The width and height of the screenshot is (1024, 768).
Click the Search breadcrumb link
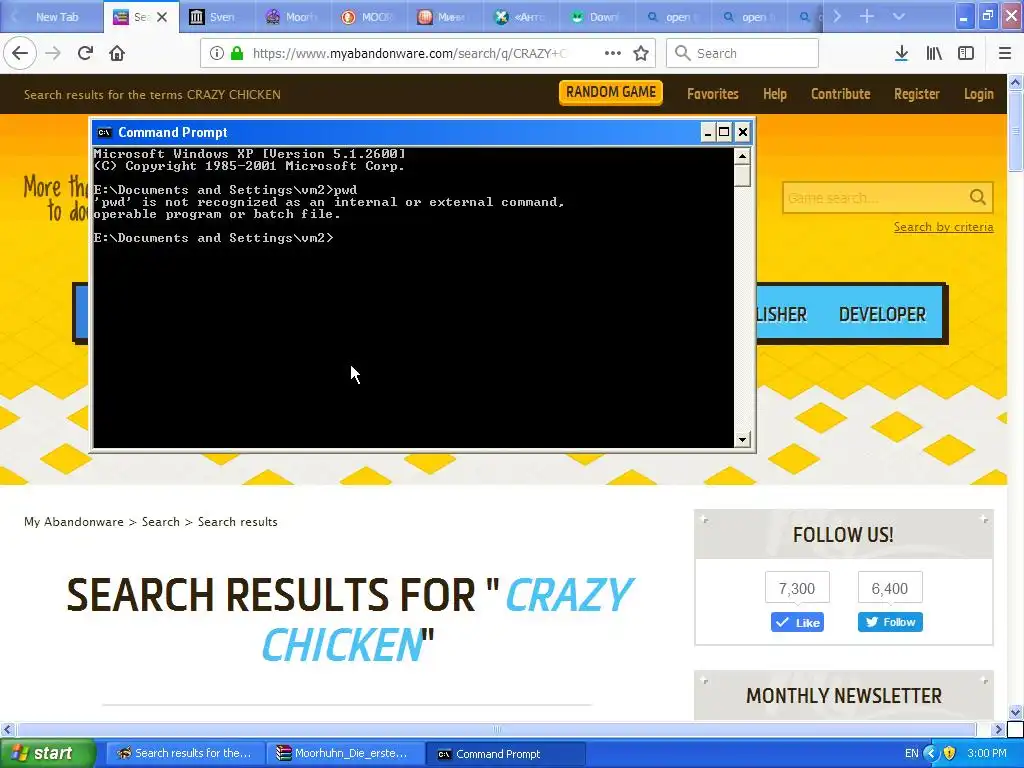161,522
